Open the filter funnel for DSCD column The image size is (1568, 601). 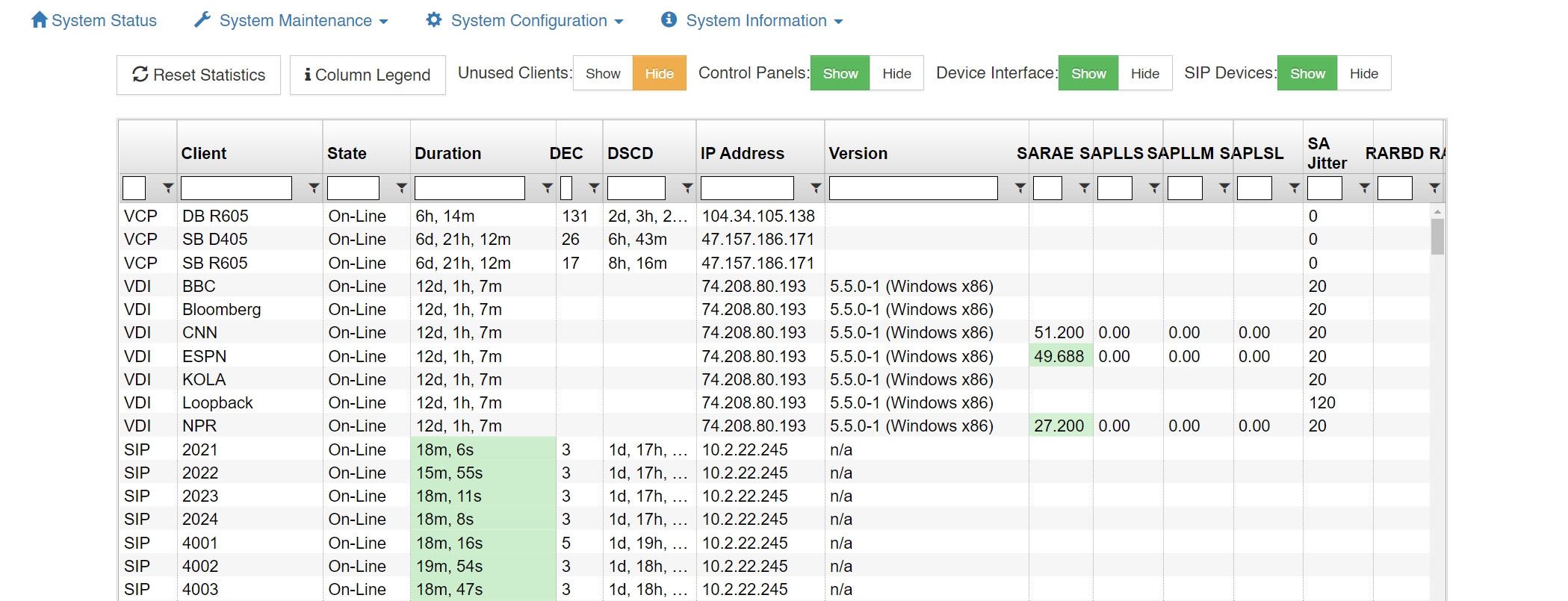687,188
